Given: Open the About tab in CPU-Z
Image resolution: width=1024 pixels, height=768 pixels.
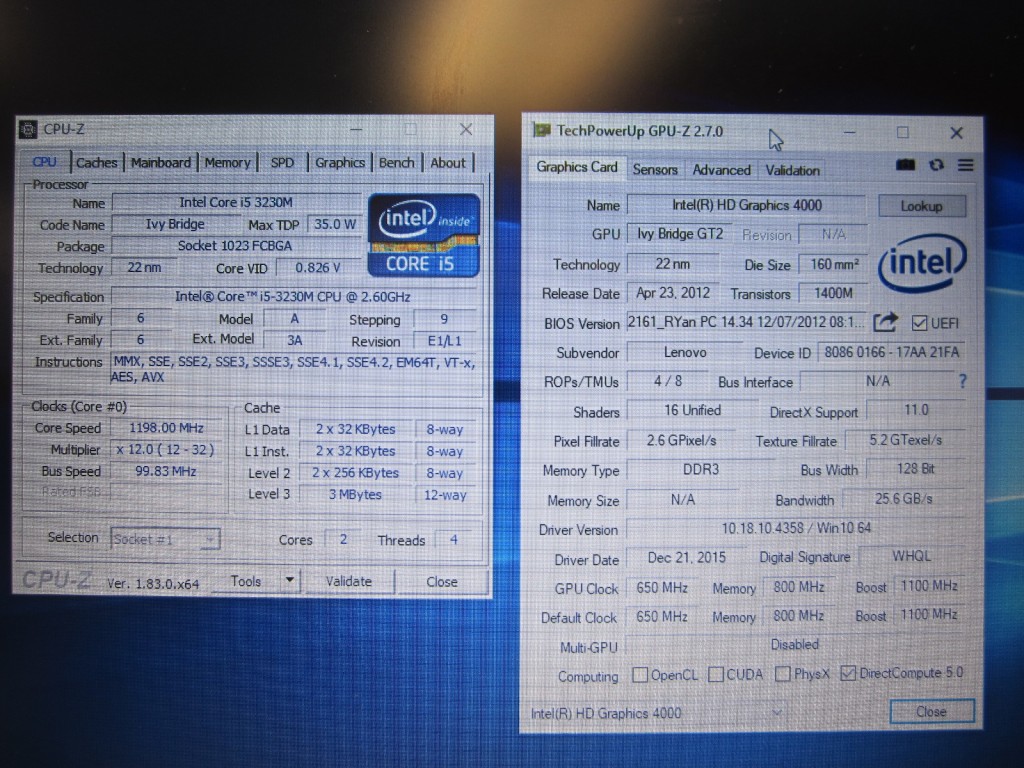Looking at the screenshot, I should coord(447,163).
